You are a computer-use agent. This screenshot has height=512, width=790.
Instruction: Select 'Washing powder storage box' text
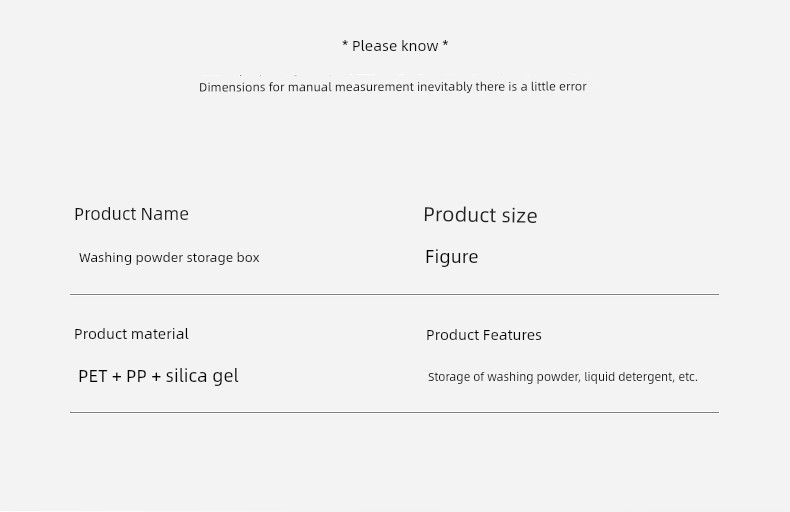(169, 258)
